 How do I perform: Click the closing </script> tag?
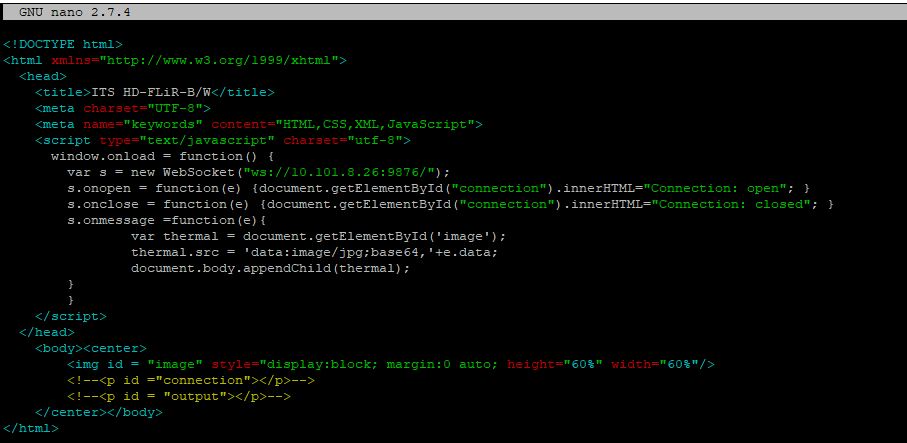pyautogui.click(x=71, y=316)
